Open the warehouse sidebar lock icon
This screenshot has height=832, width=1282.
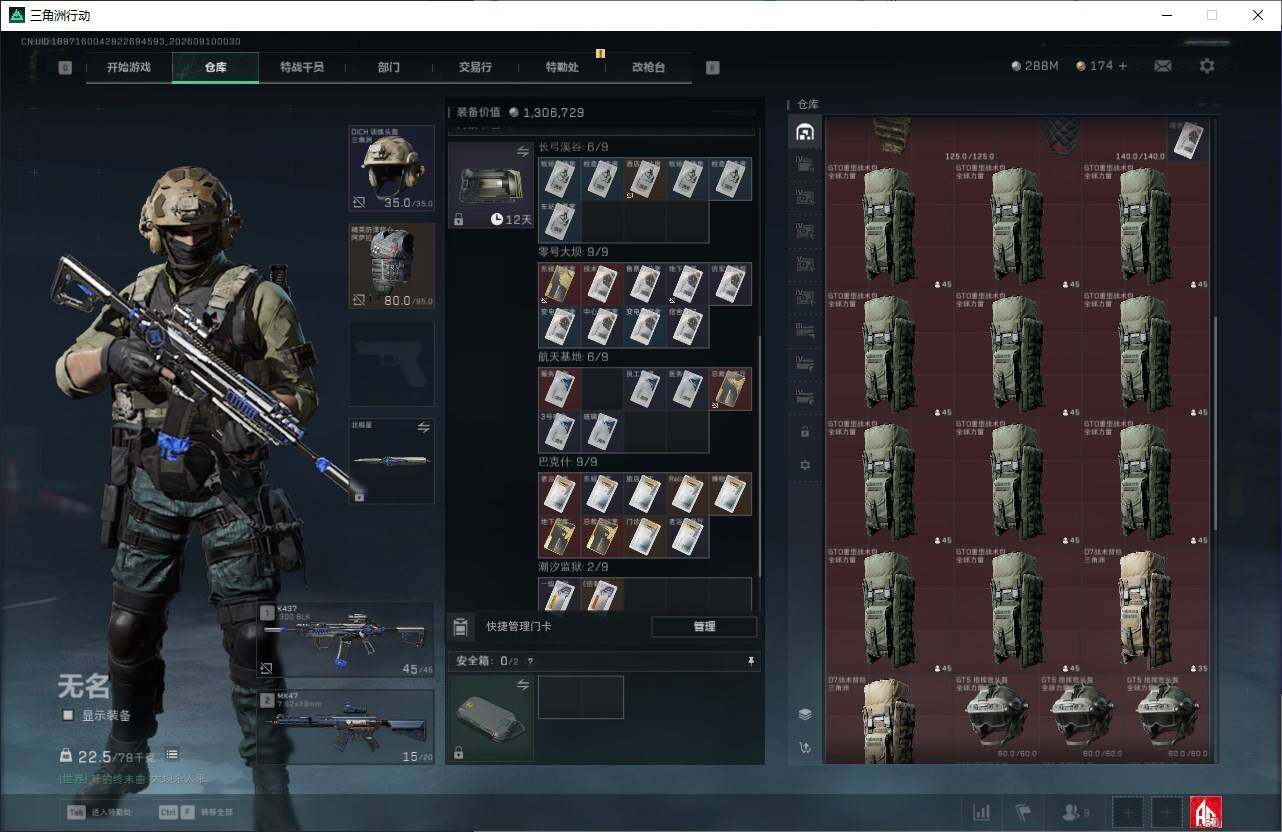coord(804,432)
